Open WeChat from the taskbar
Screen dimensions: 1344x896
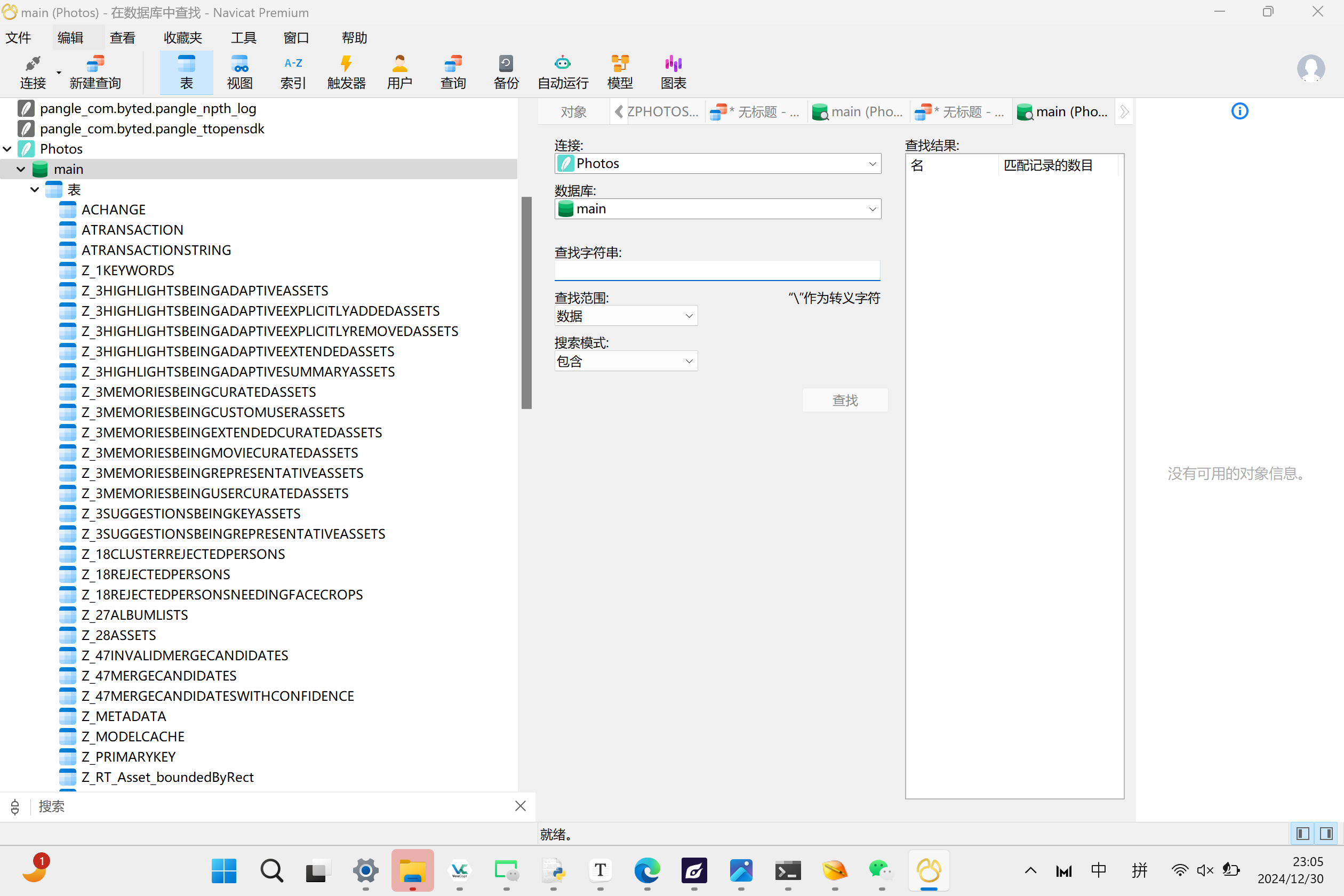tap(881, 871)
